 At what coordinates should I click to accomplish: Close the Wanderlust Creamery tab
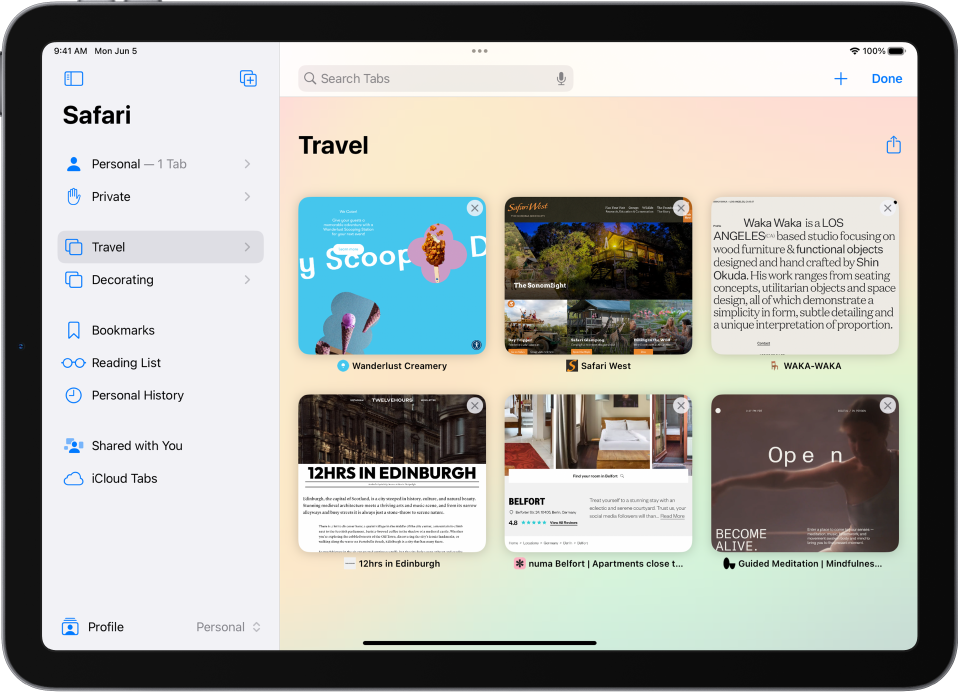pos(474,207)
